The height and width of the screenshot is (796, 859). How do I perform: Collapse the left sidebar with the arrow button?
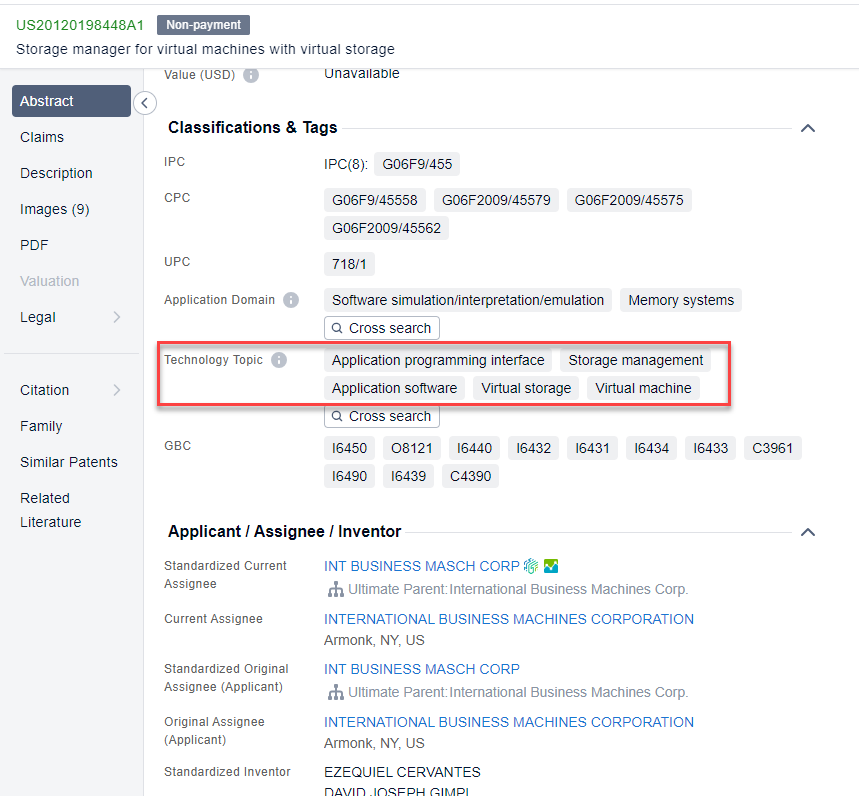tap(145, 102)
